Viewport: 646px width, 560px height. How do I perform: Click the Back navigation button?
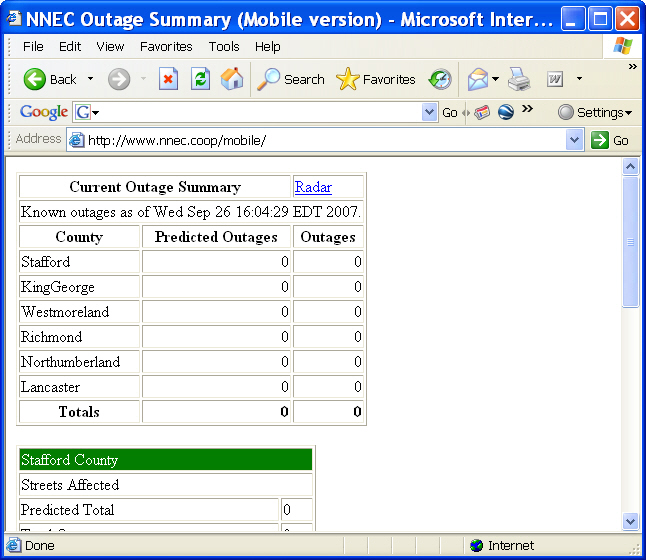pos(50,79)
